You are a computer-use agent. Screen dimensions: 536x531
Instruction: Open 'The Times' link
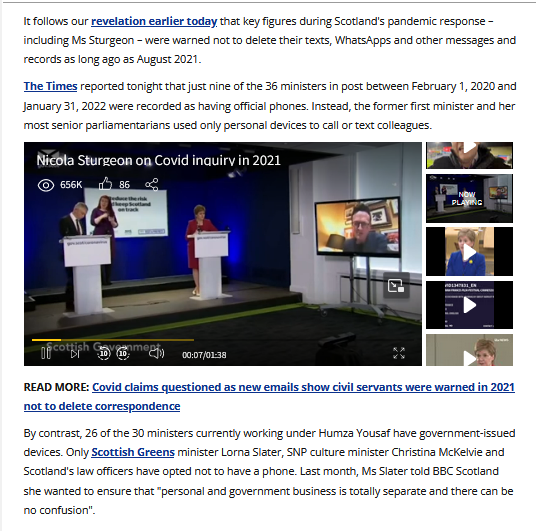click(x=50, y=86)
